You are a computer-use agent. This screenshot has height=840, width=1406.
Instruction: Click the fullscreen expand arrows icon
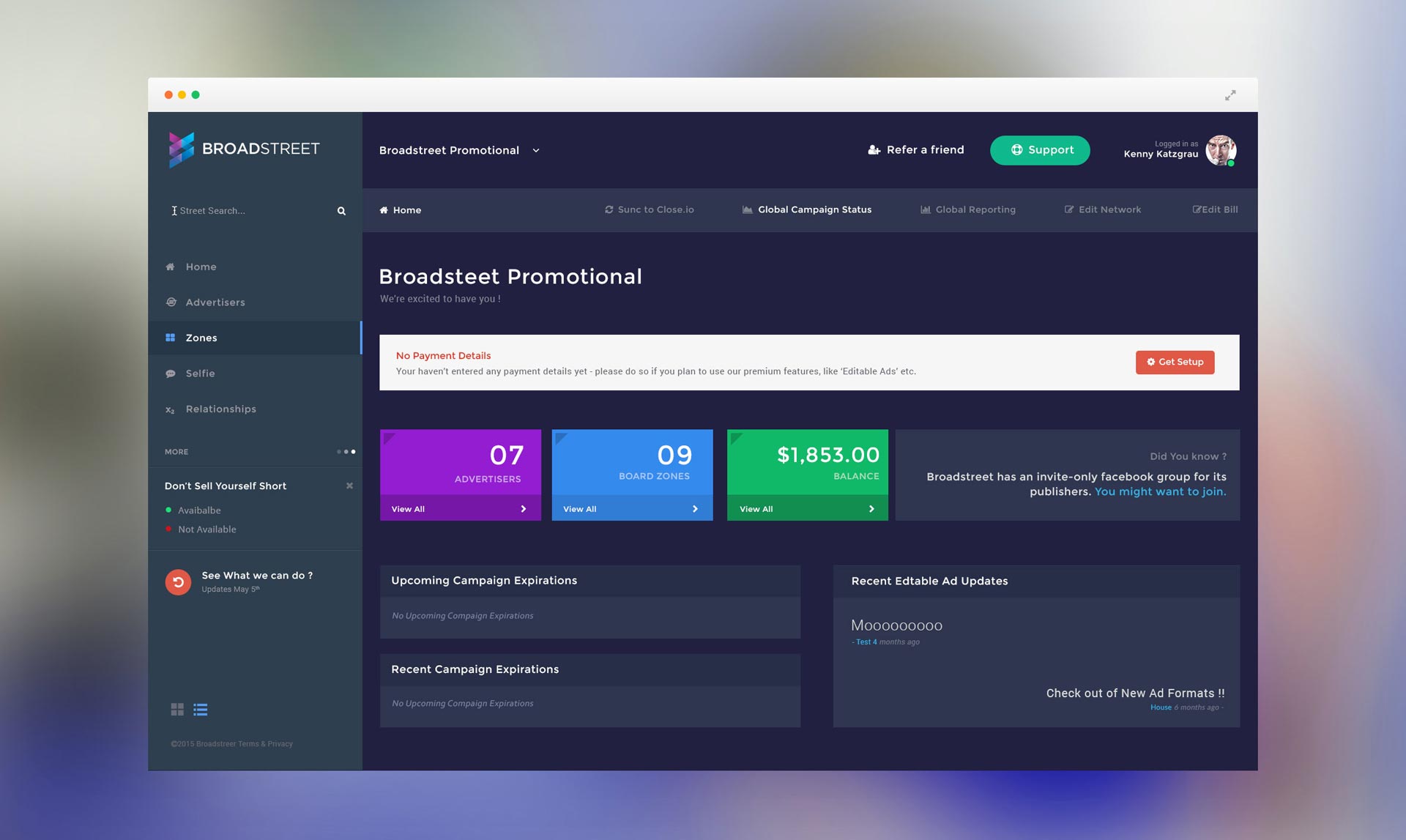pyautogui.click(x=1230, y=95)
